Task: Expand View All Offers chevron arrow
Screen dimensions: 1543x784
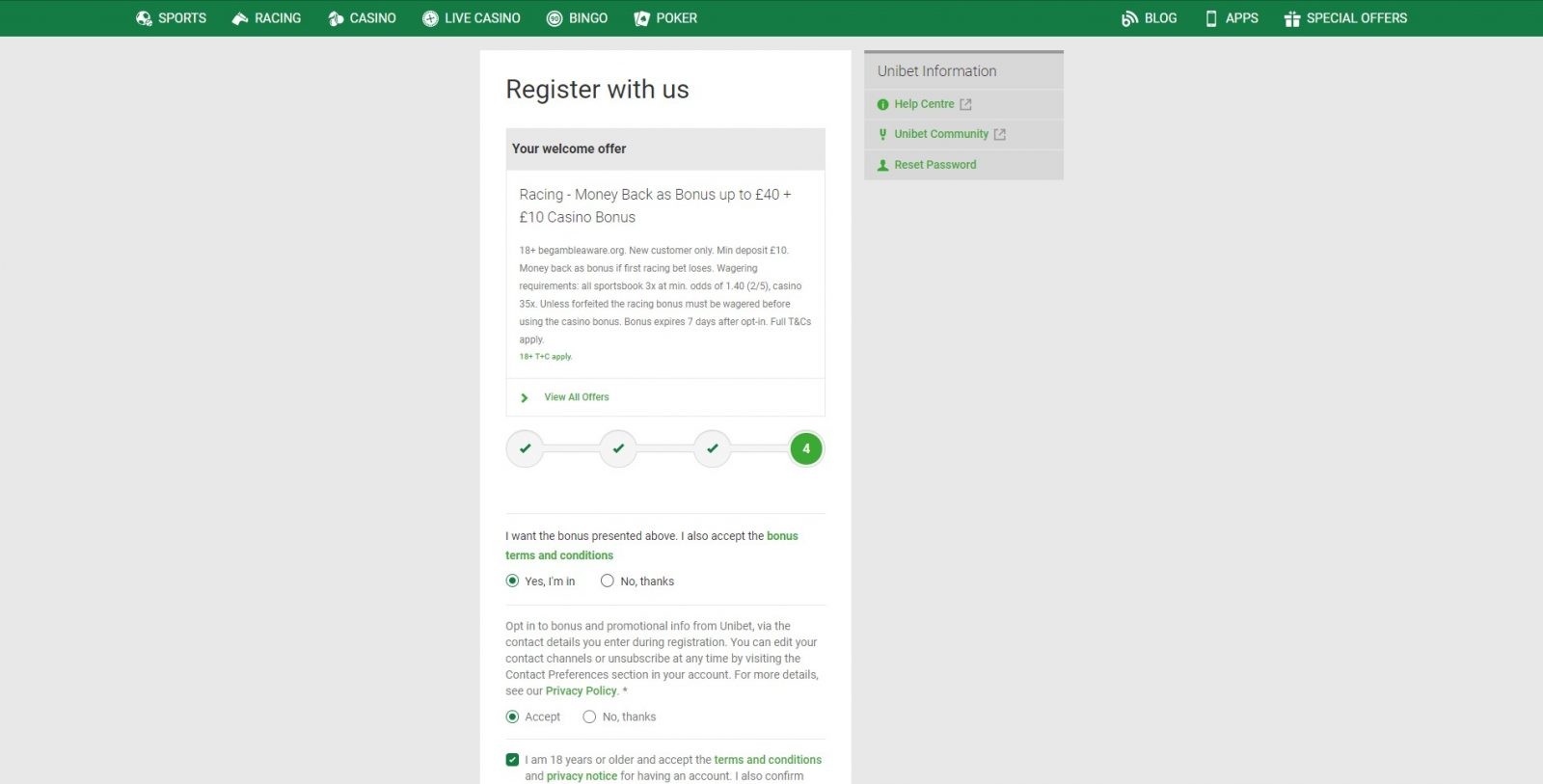Action: 525,397
